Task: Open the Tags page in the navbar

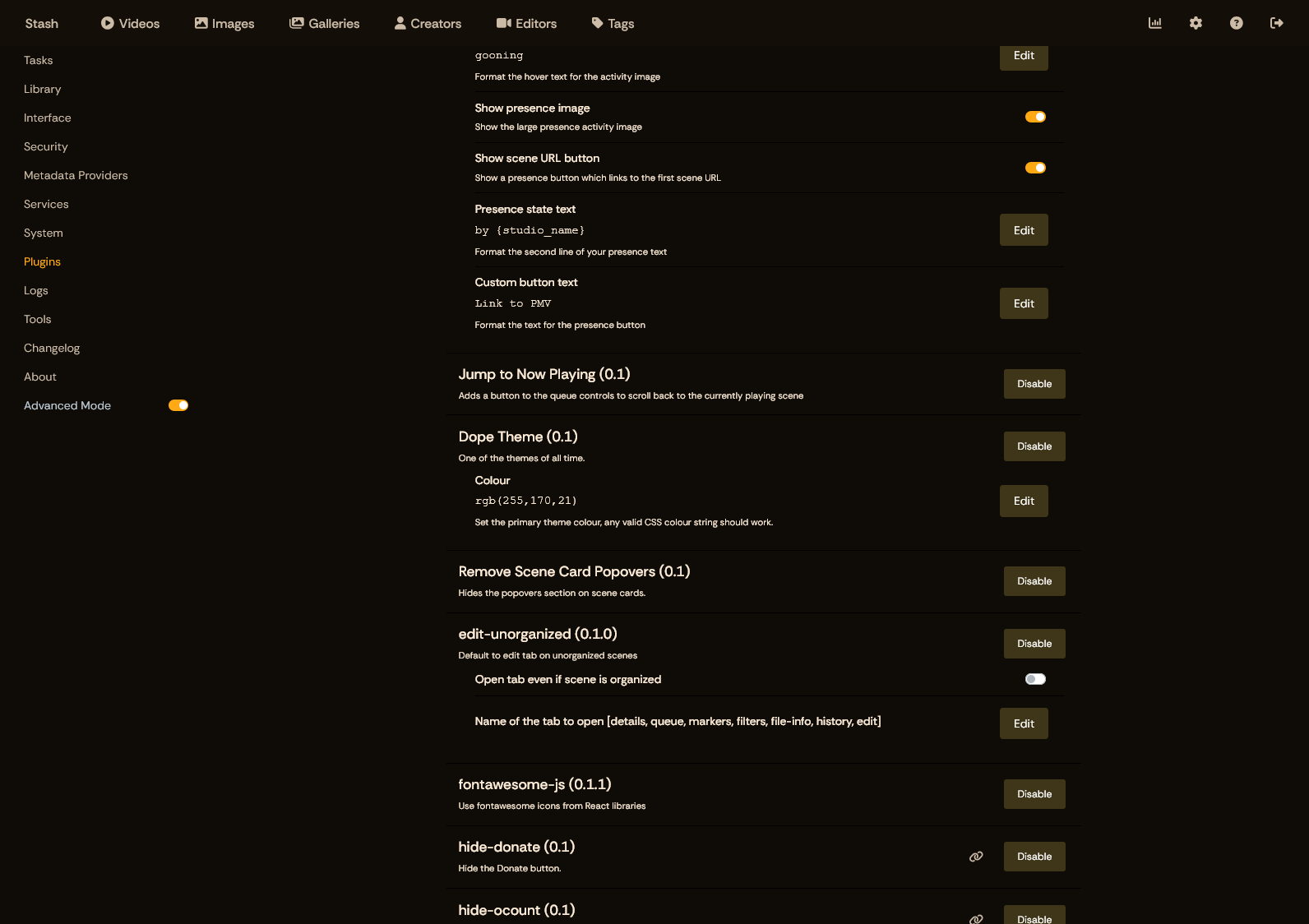Action: [x=613, y=23]
